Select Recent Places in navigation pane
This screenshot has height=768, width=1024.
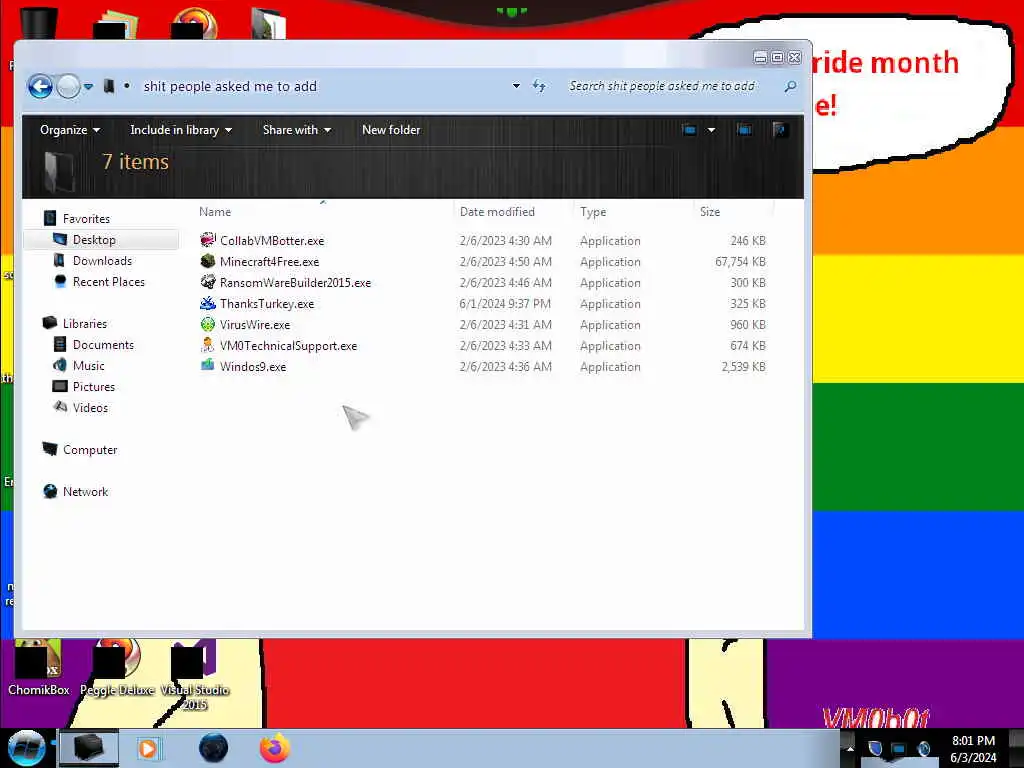(x=108, y=281)
